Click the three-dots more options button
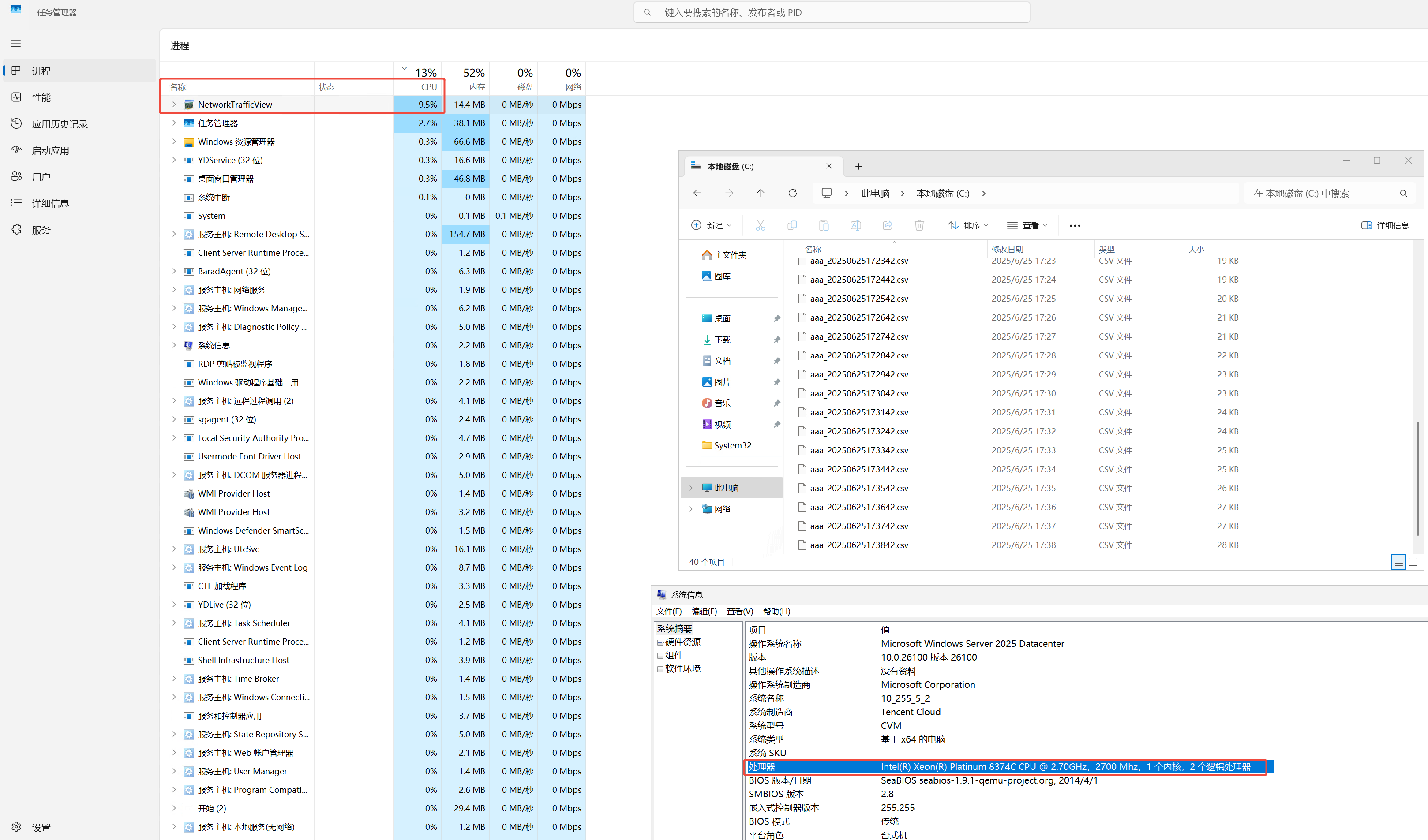The height and width of the screenshot is (840, 1428). point(1074,225)
